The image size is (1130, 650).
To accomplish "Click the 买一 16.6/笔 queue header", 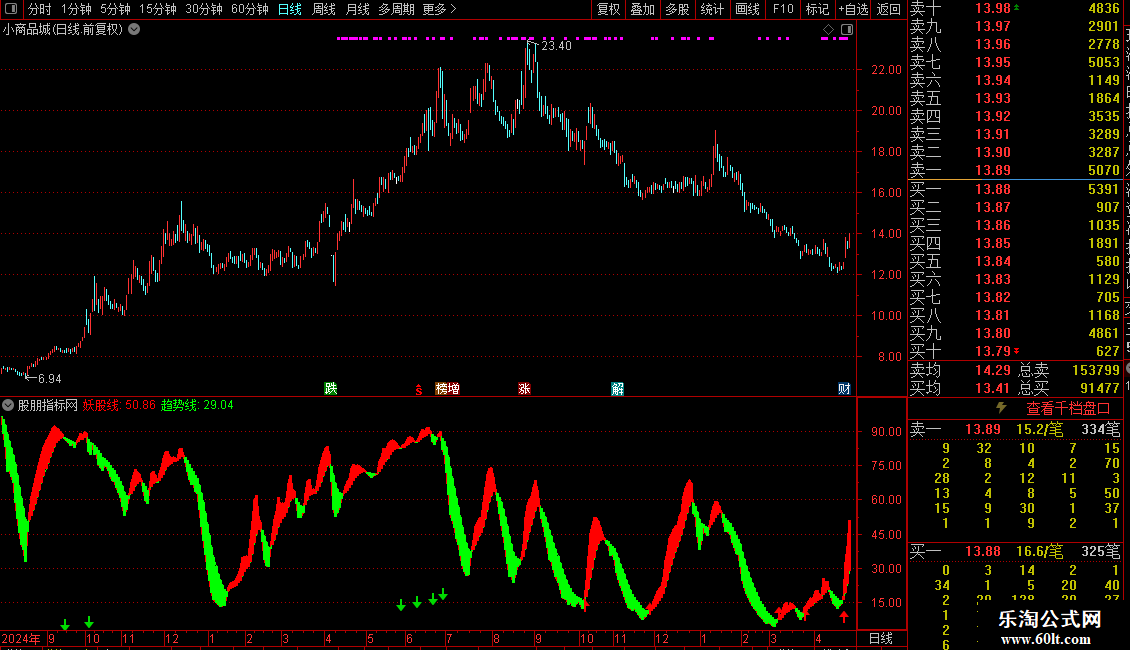I will [x=1015, y=551].
